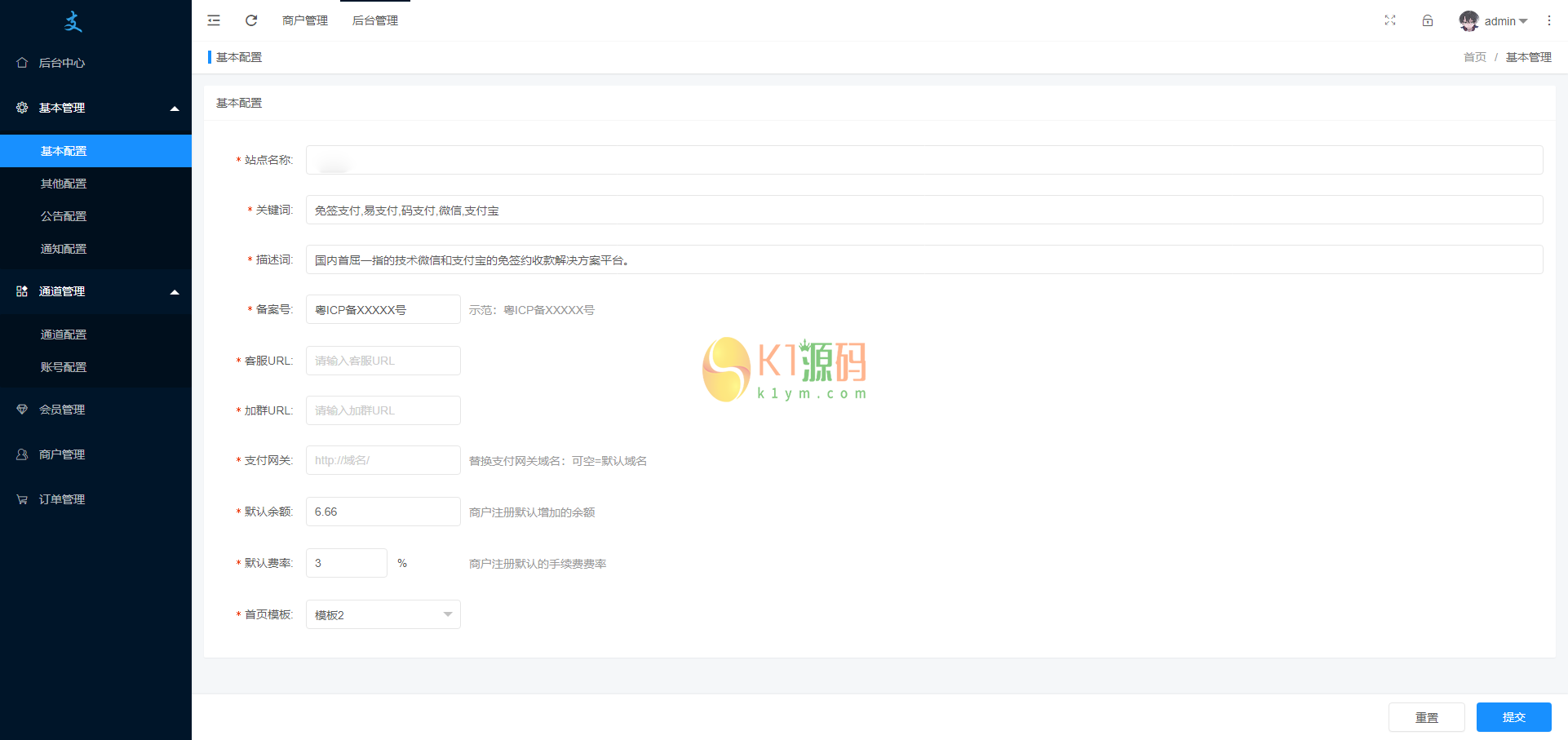
Task: Collapse the sidebar with the menu-fold icon
Action: (214, 20)
